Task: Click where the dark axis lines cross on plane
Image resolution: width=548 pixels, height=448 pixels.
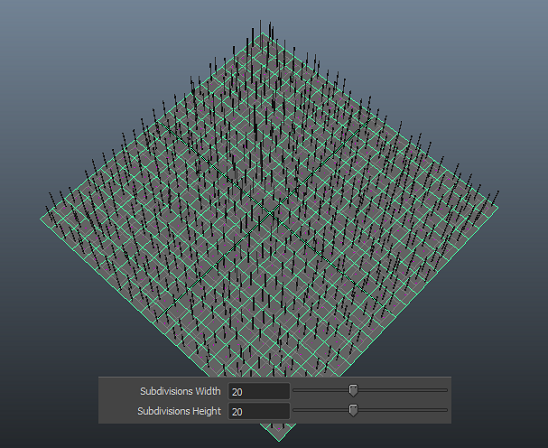Action: 272,212
